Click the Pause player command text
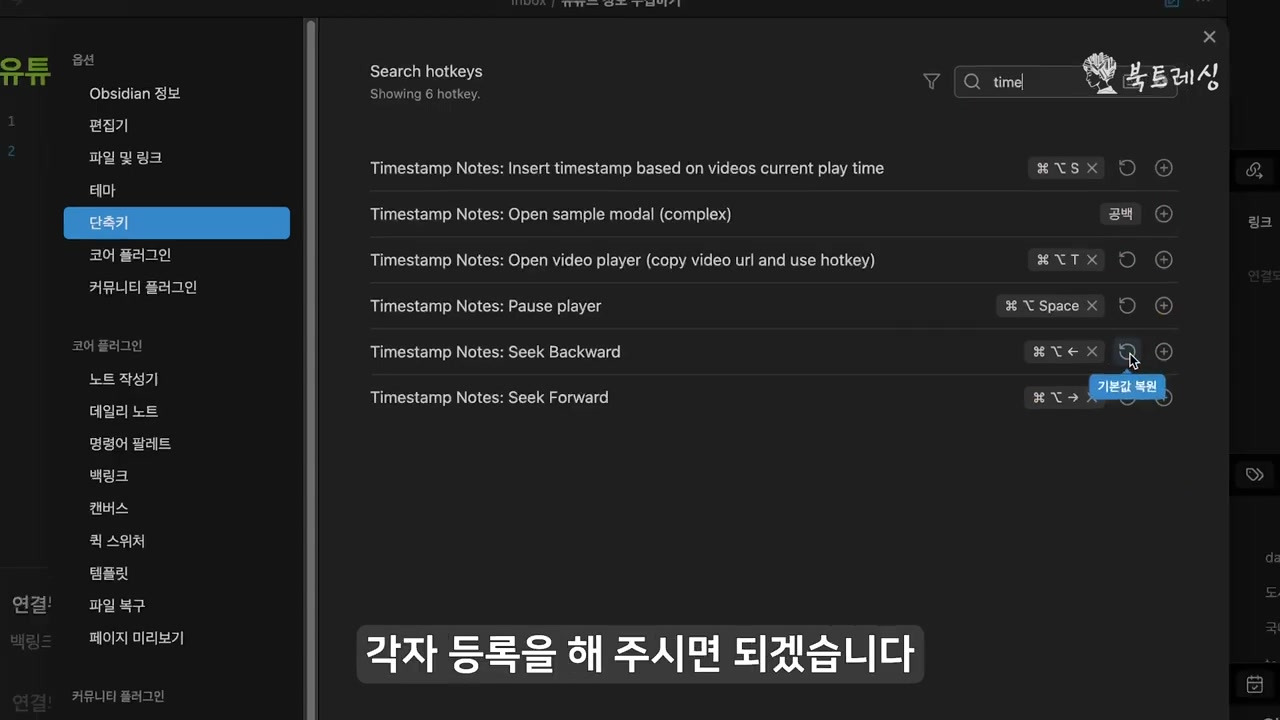The image size is (1280, 720). pyautogui.click(x=486, y=306)
